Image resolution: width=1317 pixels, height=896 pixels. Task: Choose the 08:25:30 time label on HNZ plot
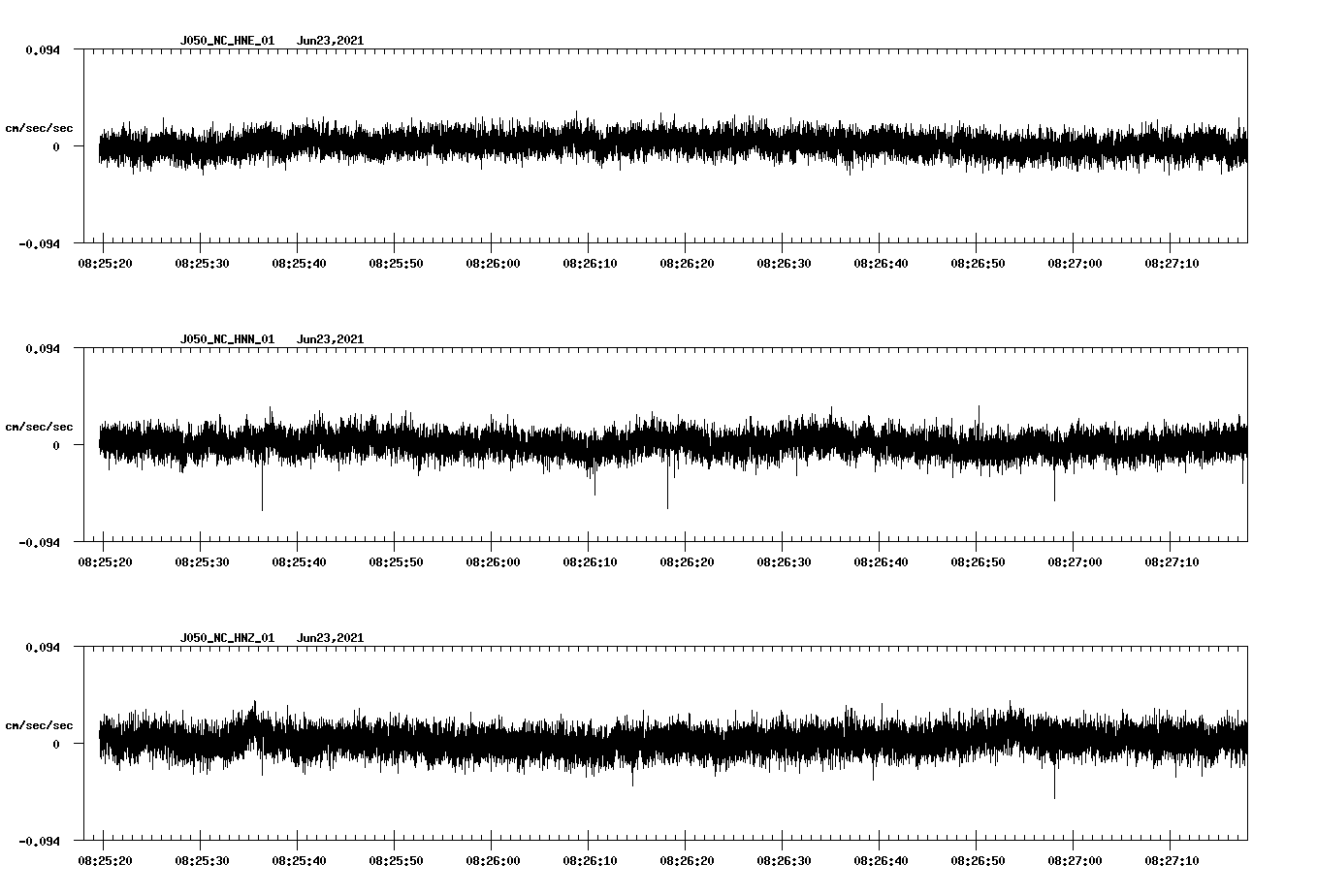pyautogui.click(x=202, y=861)
